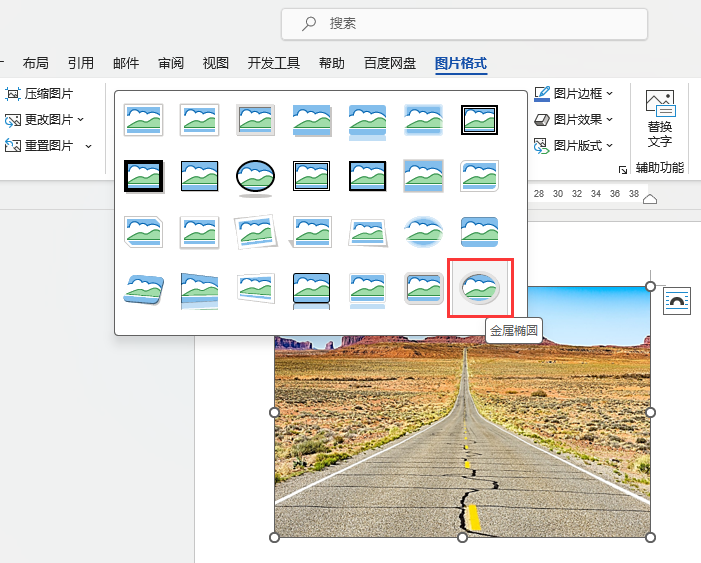Apply the beveled matte white picture style
The image size is (701, 563).
point(199,120)
